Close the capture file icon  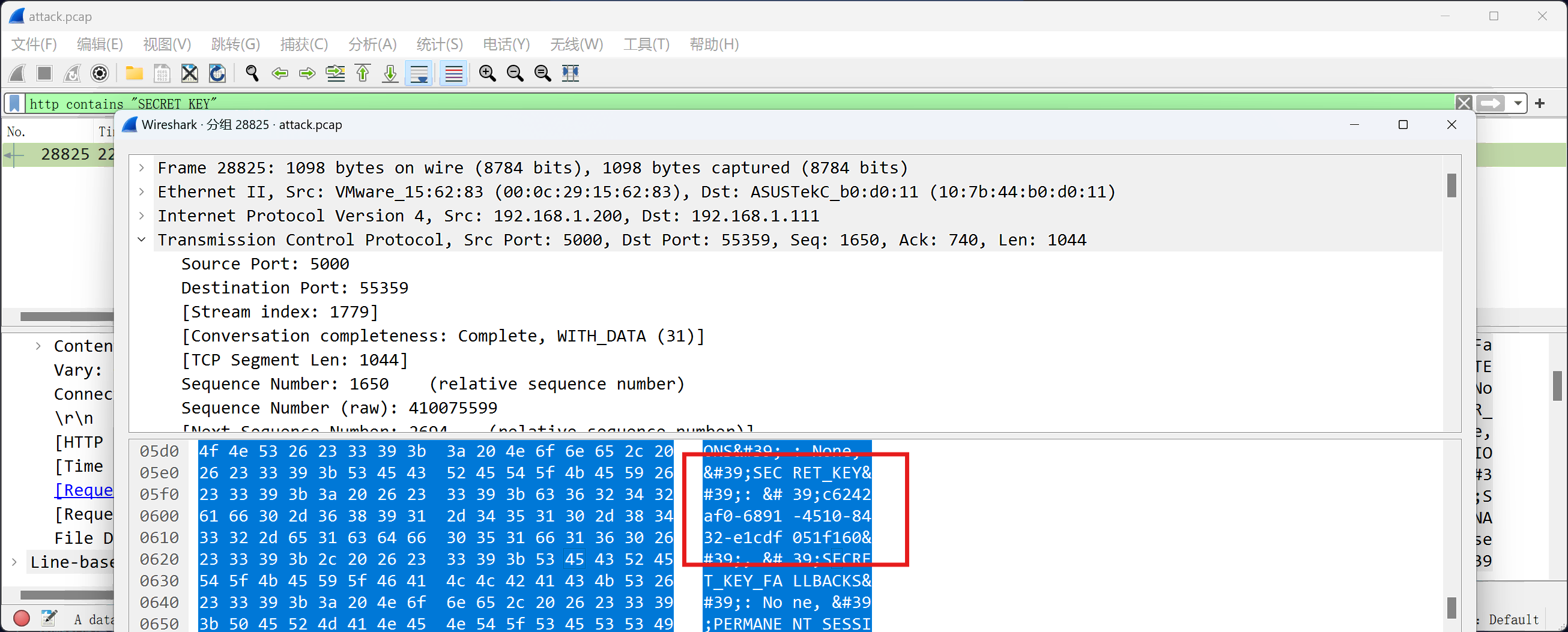(189, 74)
